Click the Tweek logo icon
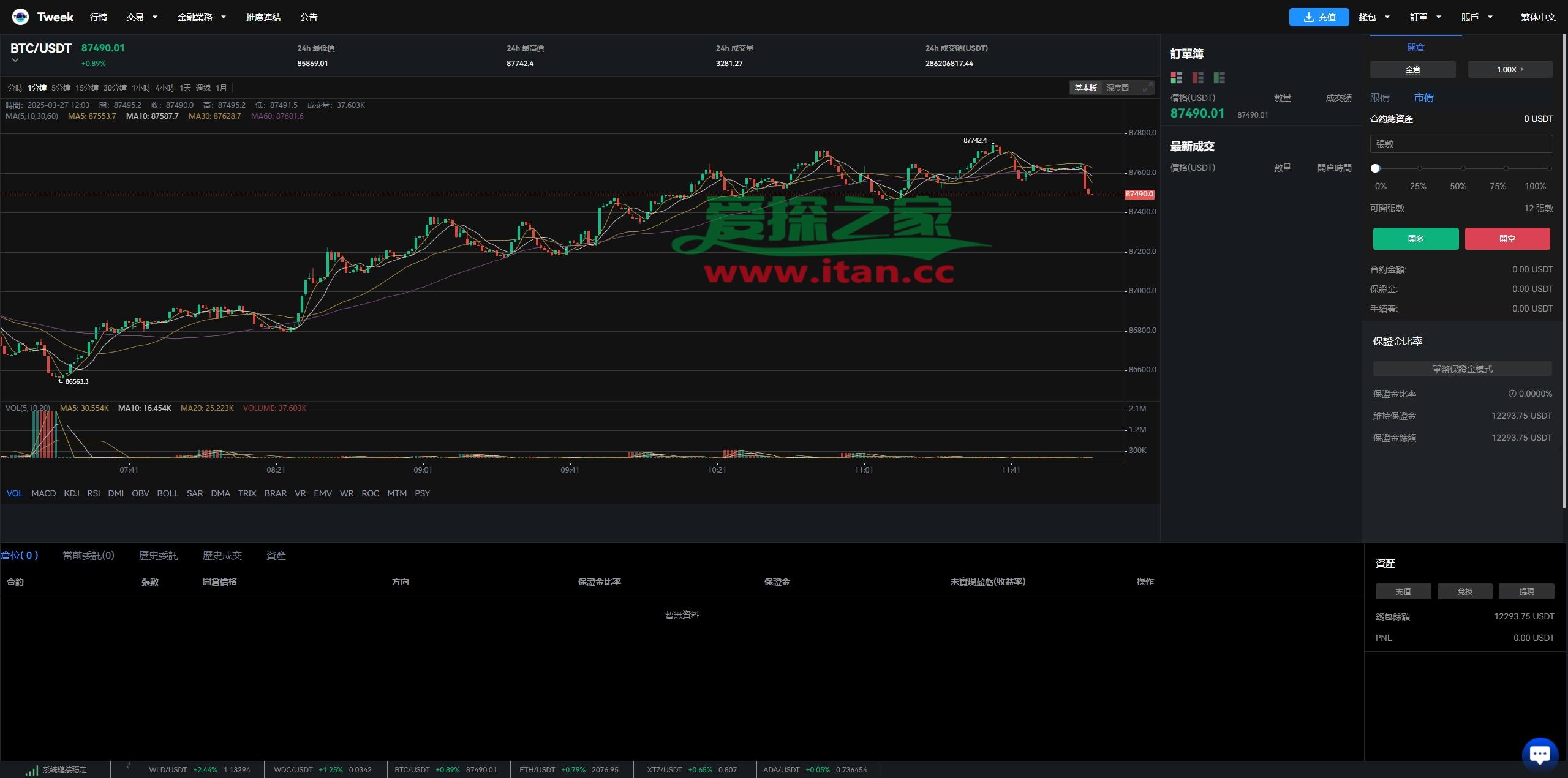The width and height of the screenshot is (1568, 778). tap(20, 17)
